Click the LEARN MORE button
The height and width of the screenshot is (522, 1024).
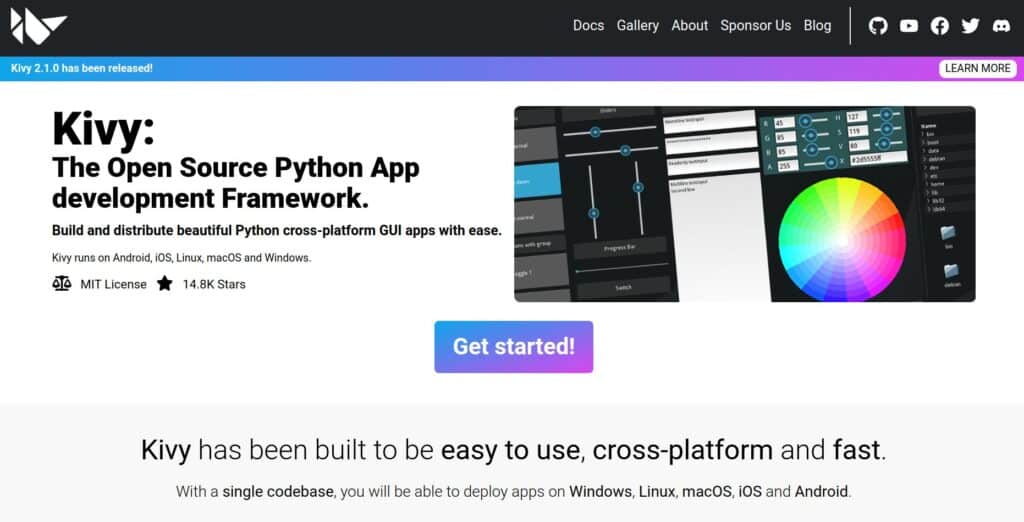[977, 68]
